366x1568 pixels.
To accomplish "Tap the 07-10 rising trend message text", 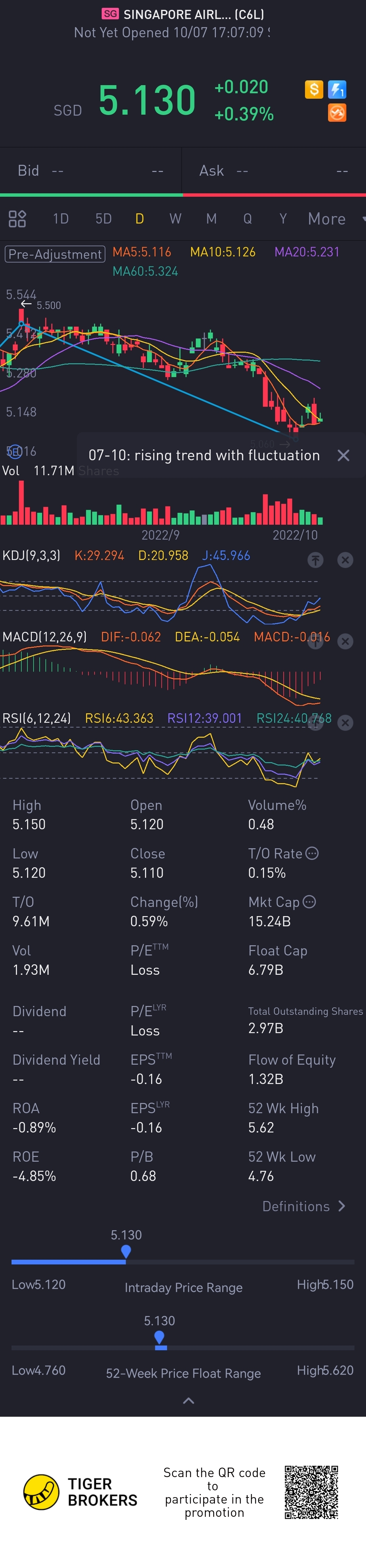I will coord(204,455).
